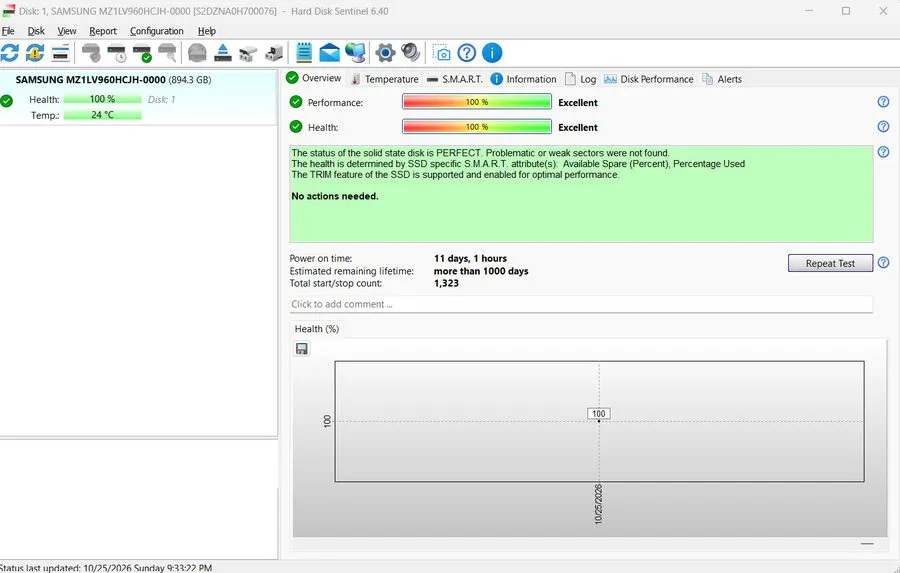This screenshot has width=900, height=573.
Task: Click the blue Refresh arrows toolbar icon
Action: pos(10,53)
